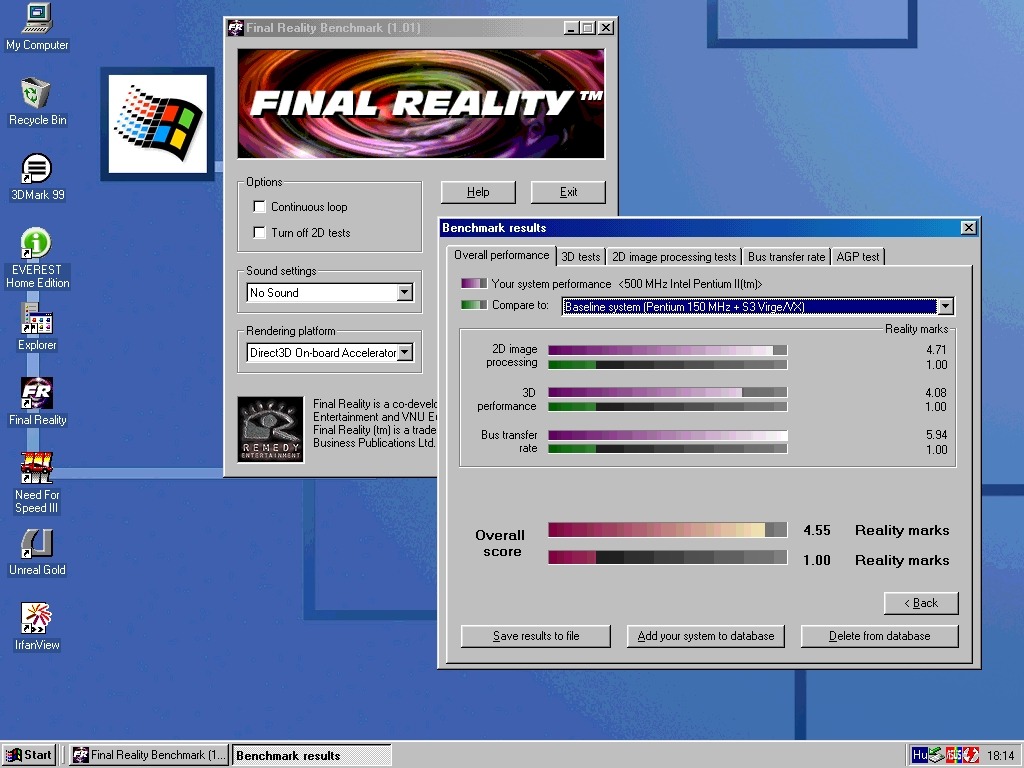Select the Unreal Gold desktop shortcut
This screenshot has height=768, width=1024.
(37, 552)
